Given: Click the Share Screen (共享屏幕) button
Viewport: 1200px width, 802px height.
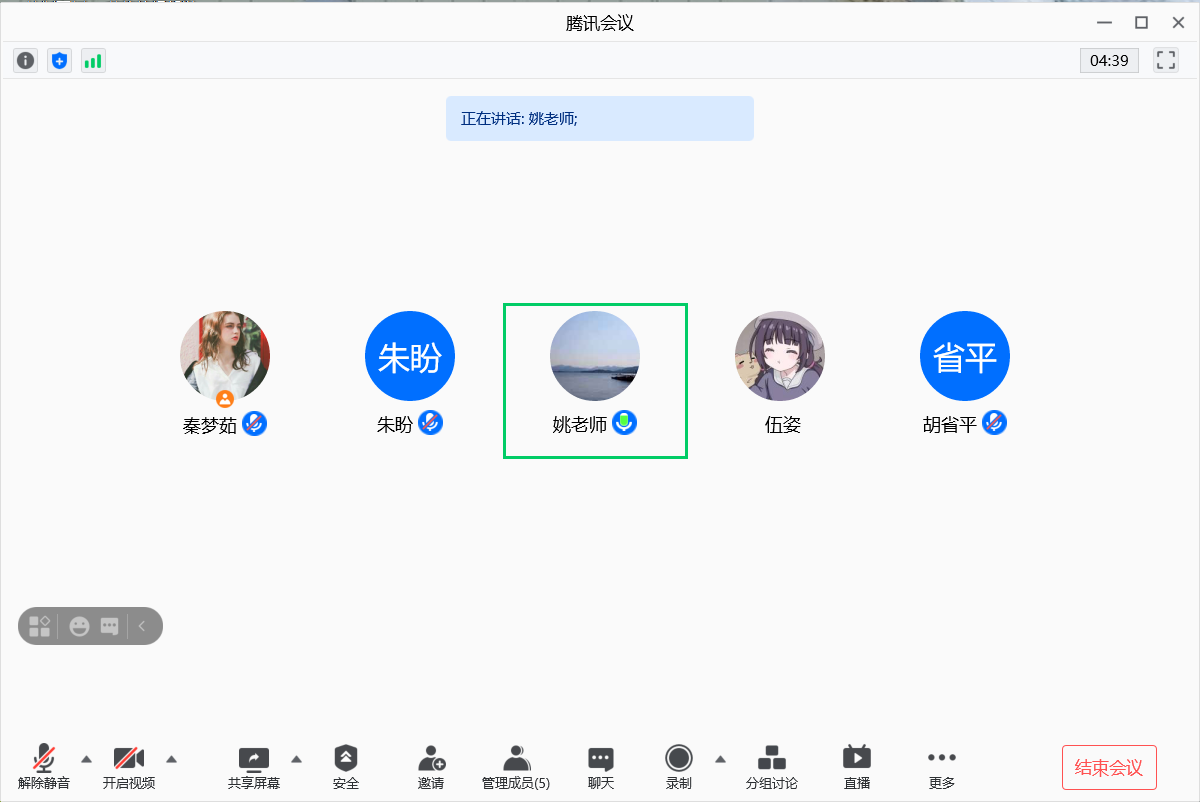Looking at the screenshot, I should [254, 767].
